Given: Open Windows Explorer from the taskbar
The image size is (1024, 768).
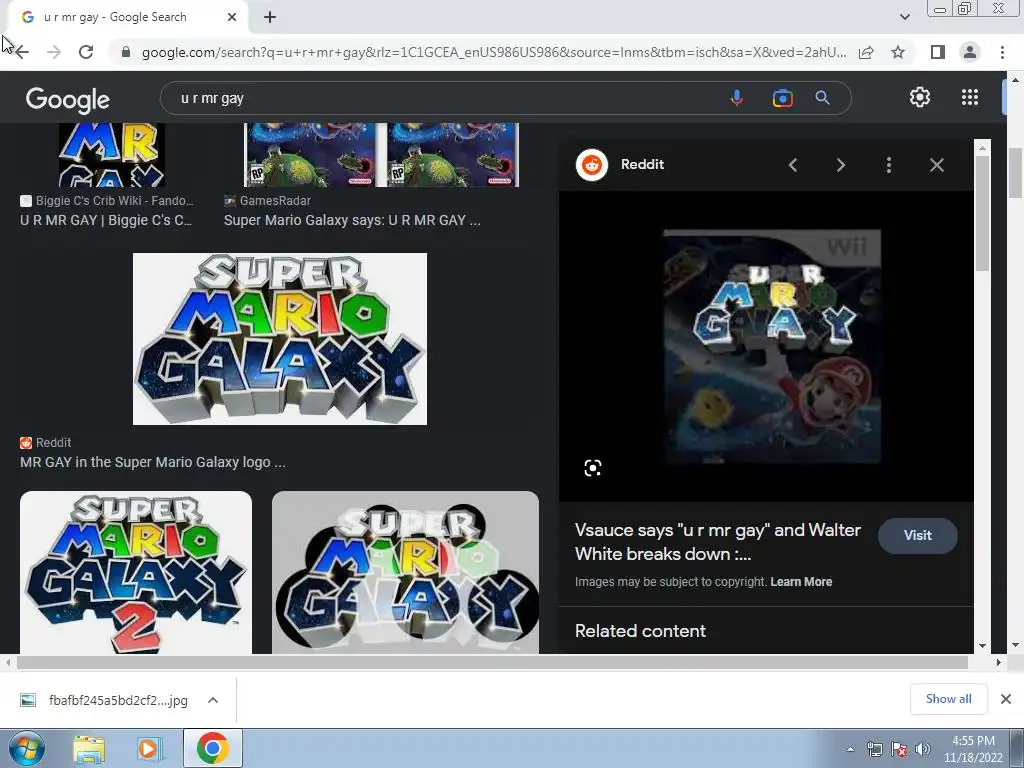Looking at the screenshot, I should 89,748.
